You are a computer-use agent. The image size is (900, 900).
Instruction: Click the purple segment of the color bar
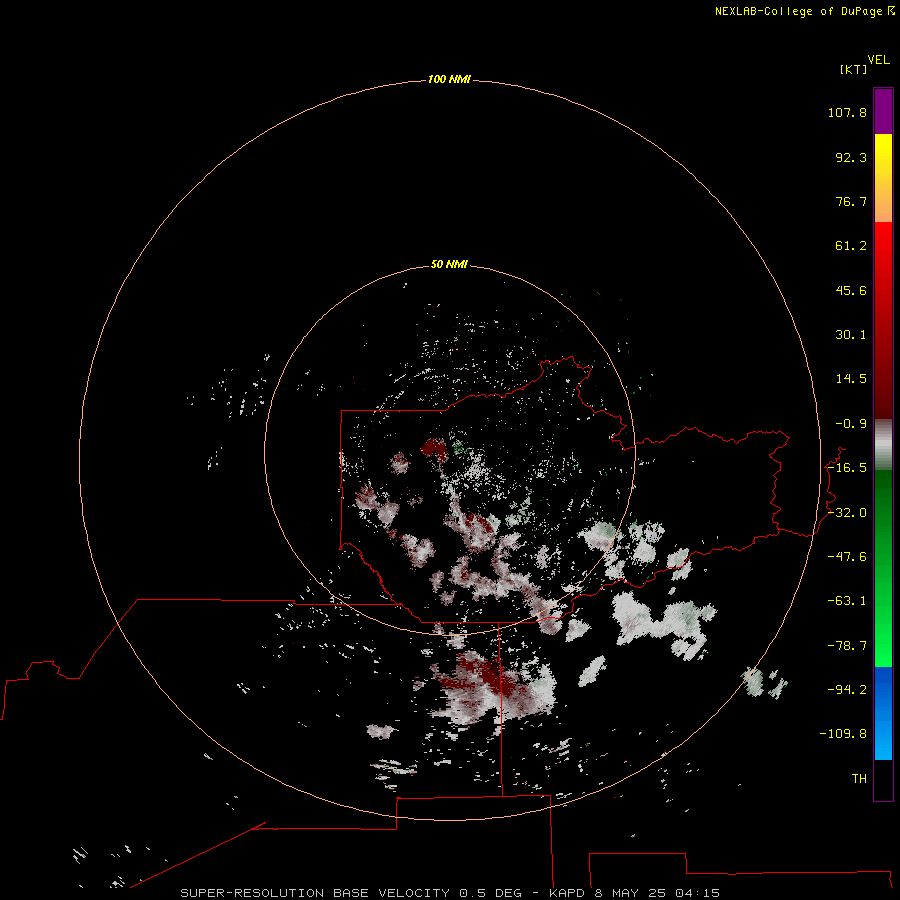coord(883,111)
